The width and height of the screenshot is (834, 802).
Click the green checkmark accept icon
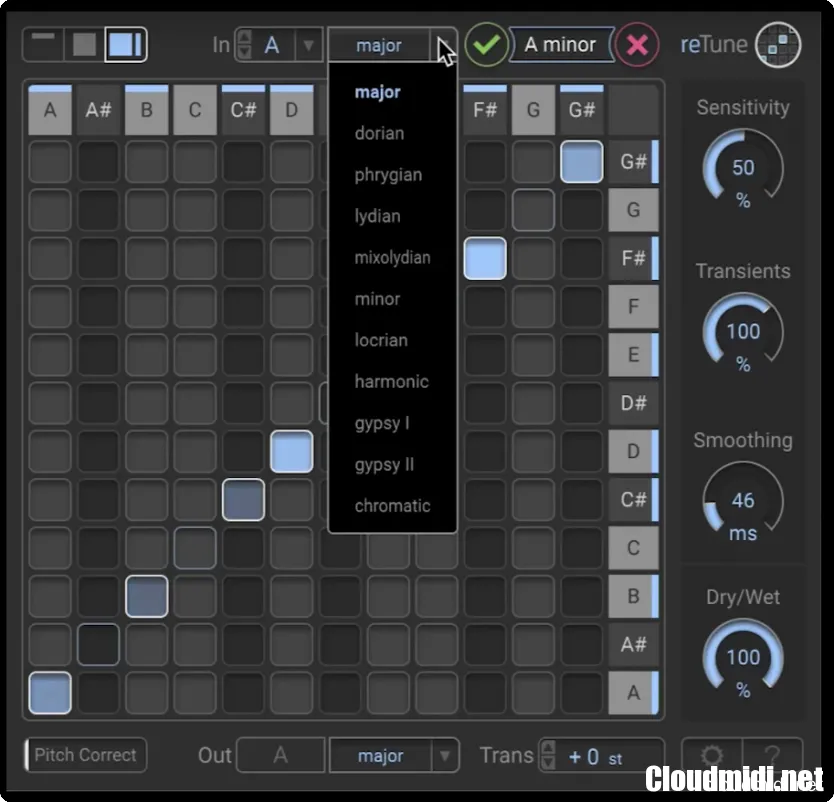(x=486, y=45)
